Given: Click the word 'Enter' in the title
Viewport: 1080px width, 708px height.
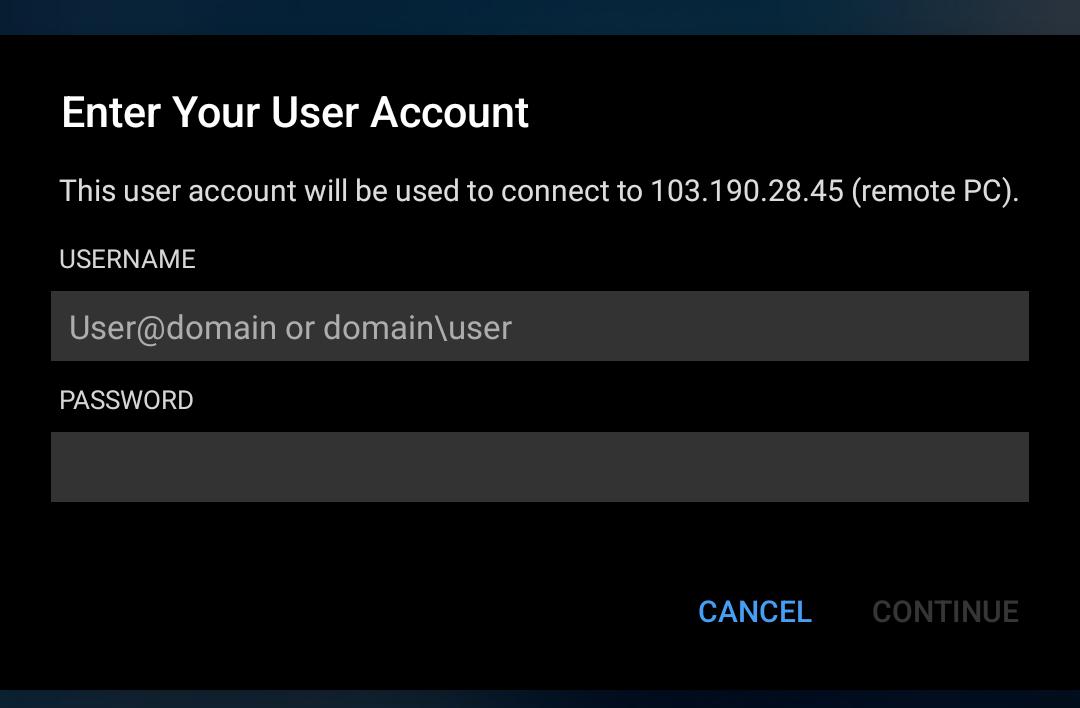Looking at the screenshot, I should 111,113.
